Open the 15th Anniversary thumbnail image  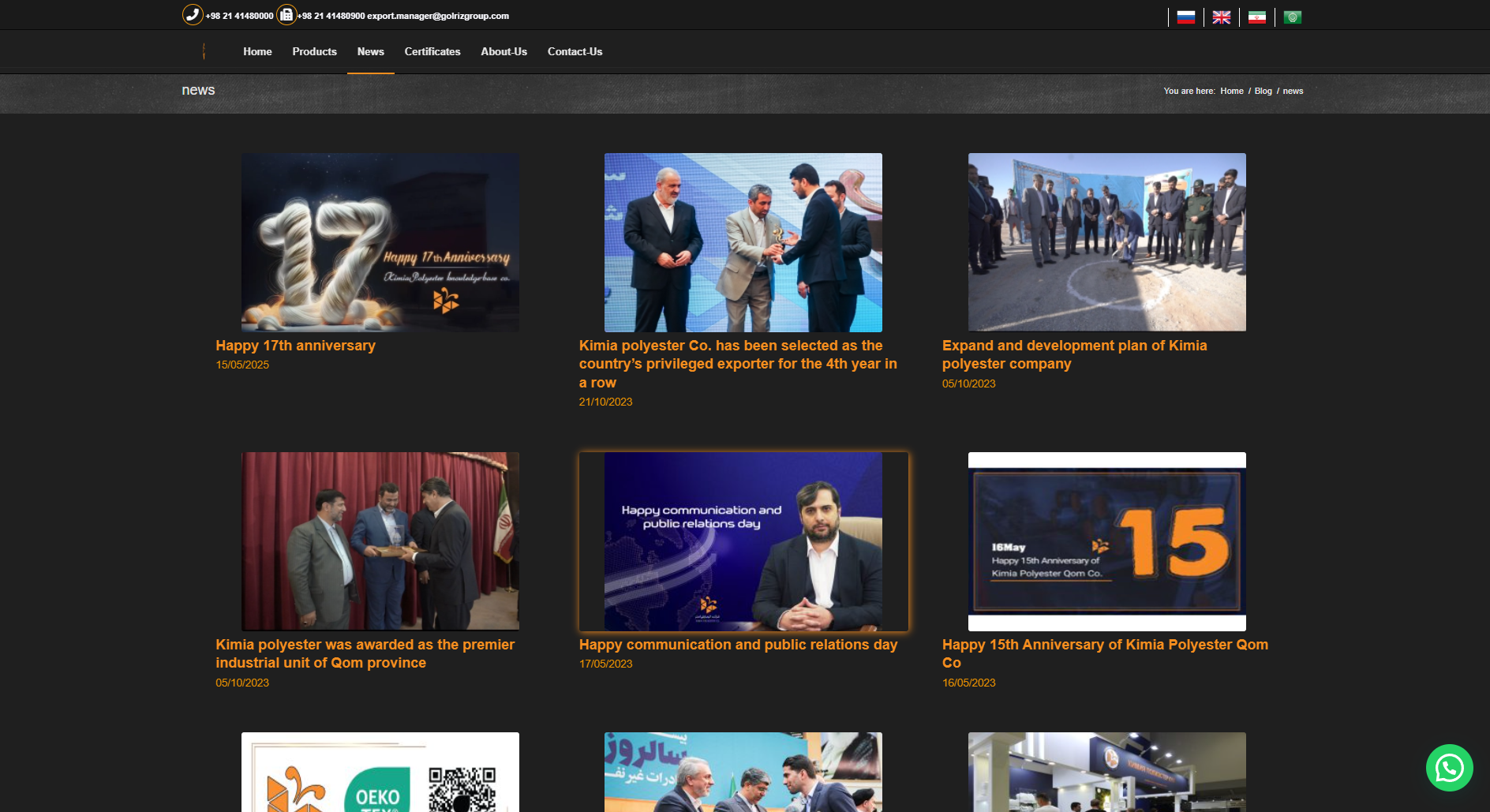point(1106,541)
